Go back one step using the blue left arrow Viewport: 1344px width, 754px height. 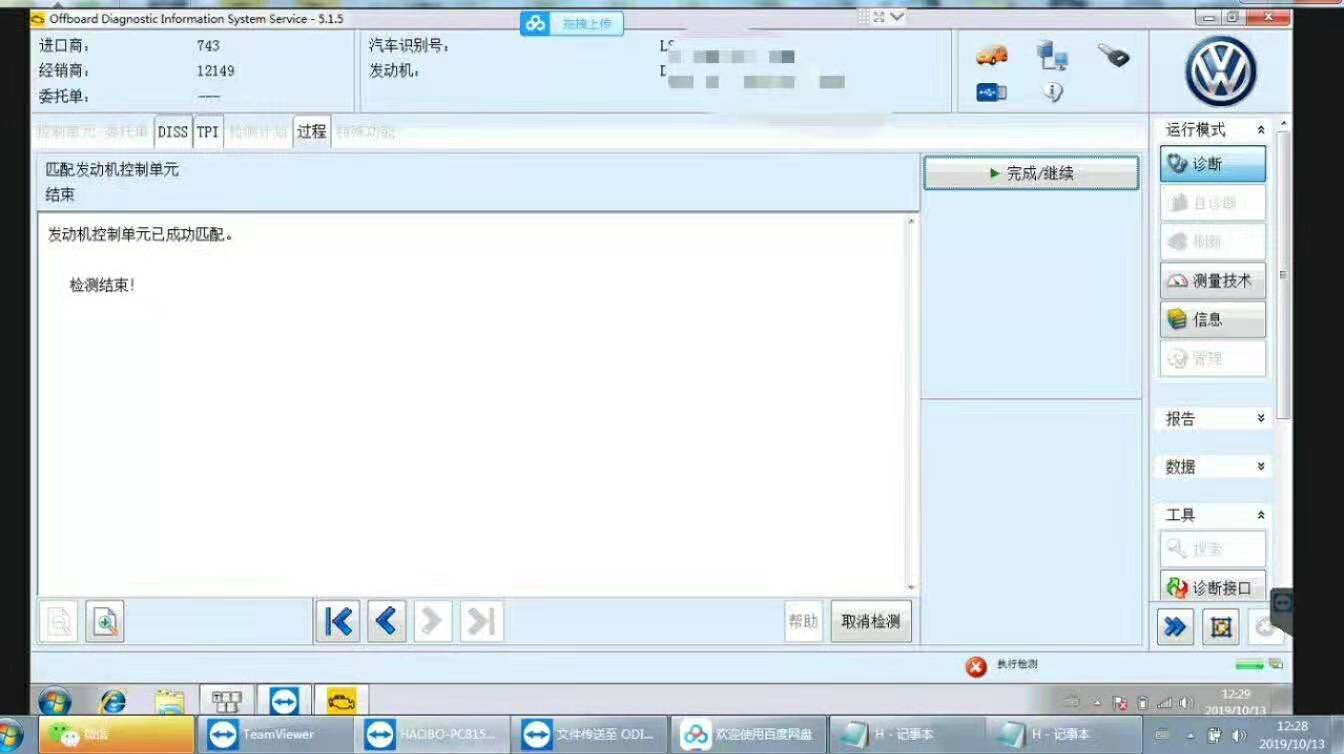coord(385,621)
